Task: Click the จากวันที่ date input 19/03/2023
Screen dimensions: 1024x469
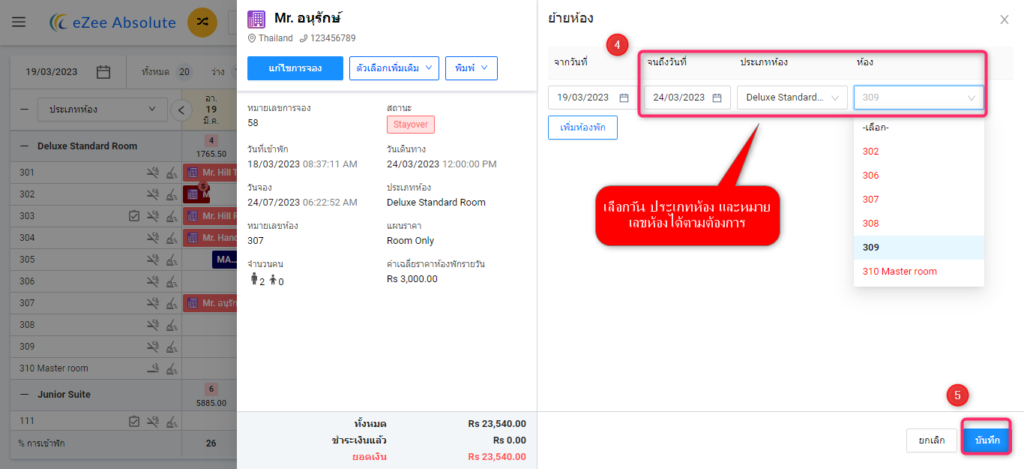Action: [x=592, y=98]
